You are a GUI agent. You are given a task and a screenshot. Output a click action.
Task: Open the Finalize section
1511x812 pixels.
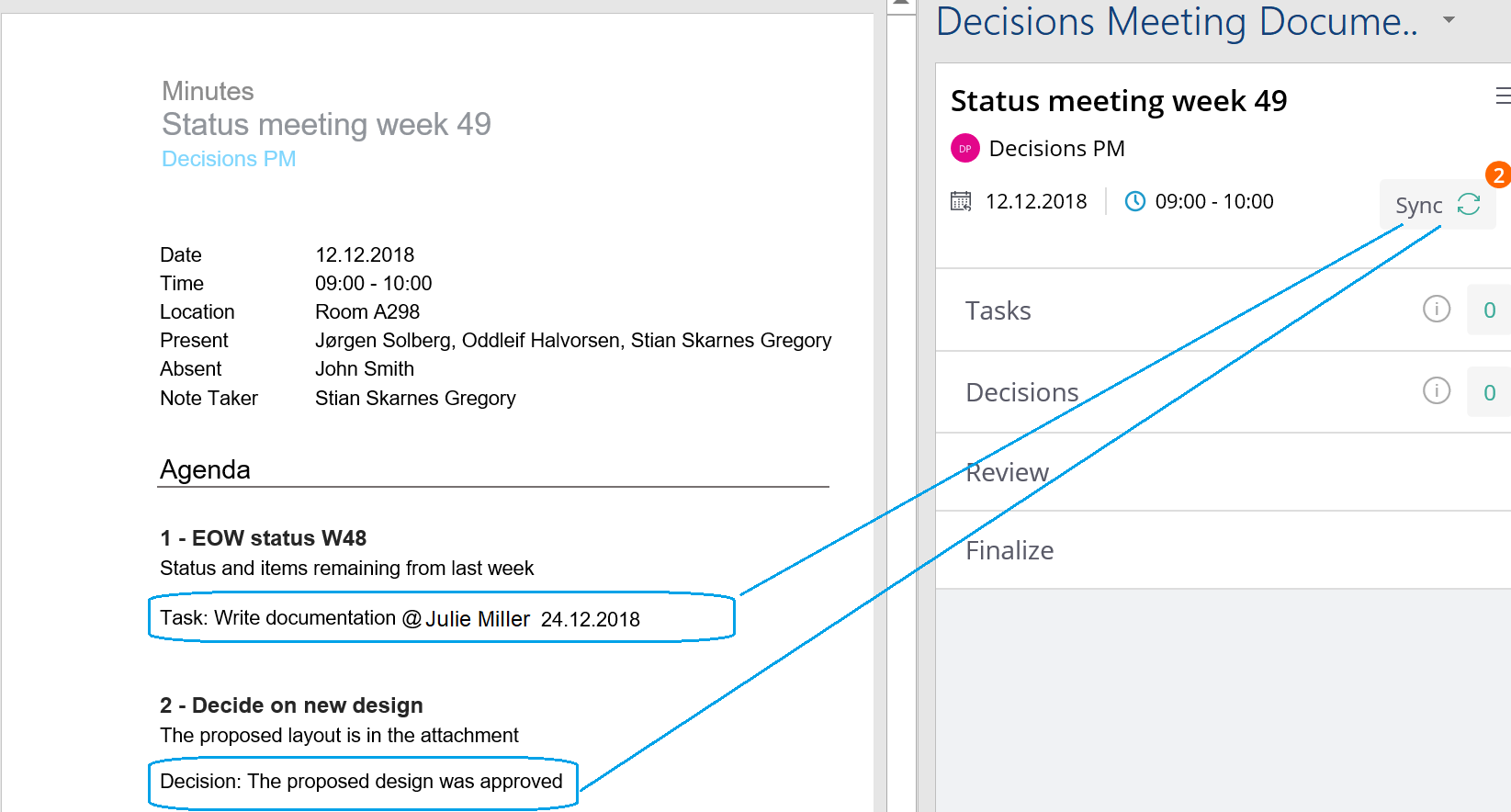tap(1223, 550)
